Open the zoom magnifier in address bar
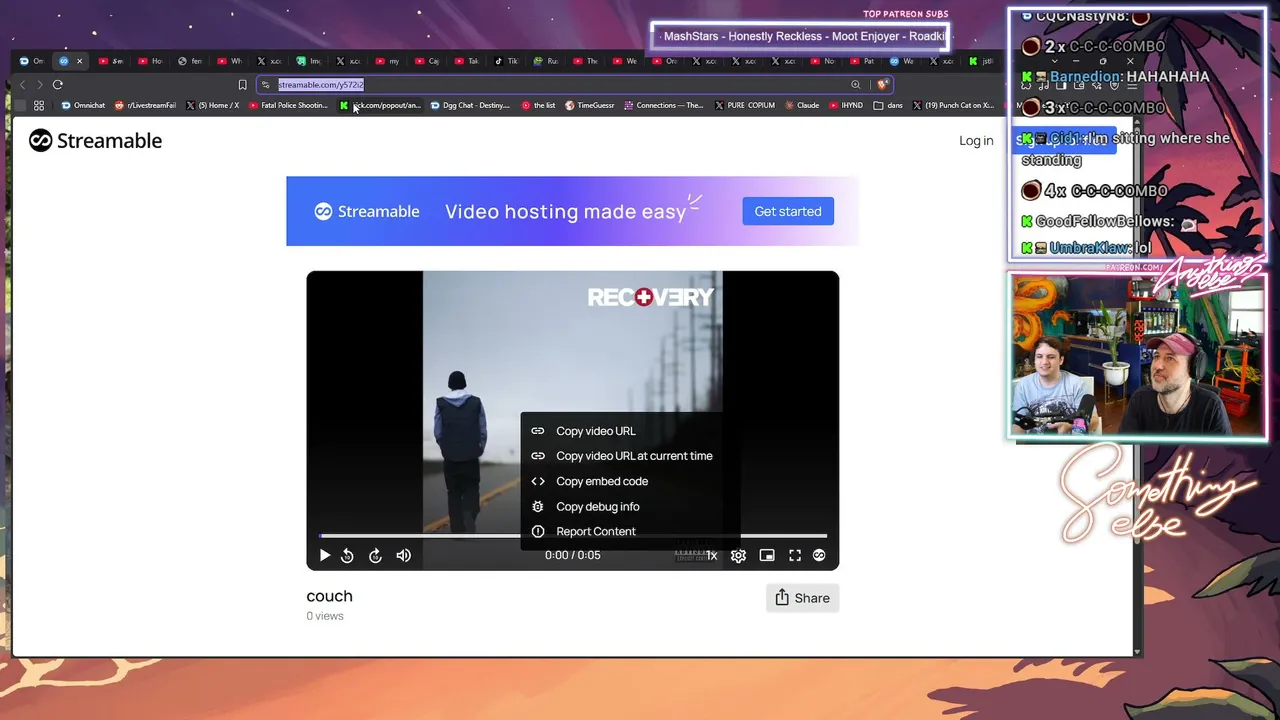This screenshot has height=720, width=1280. pyautogui.click(x=855, y=85)
